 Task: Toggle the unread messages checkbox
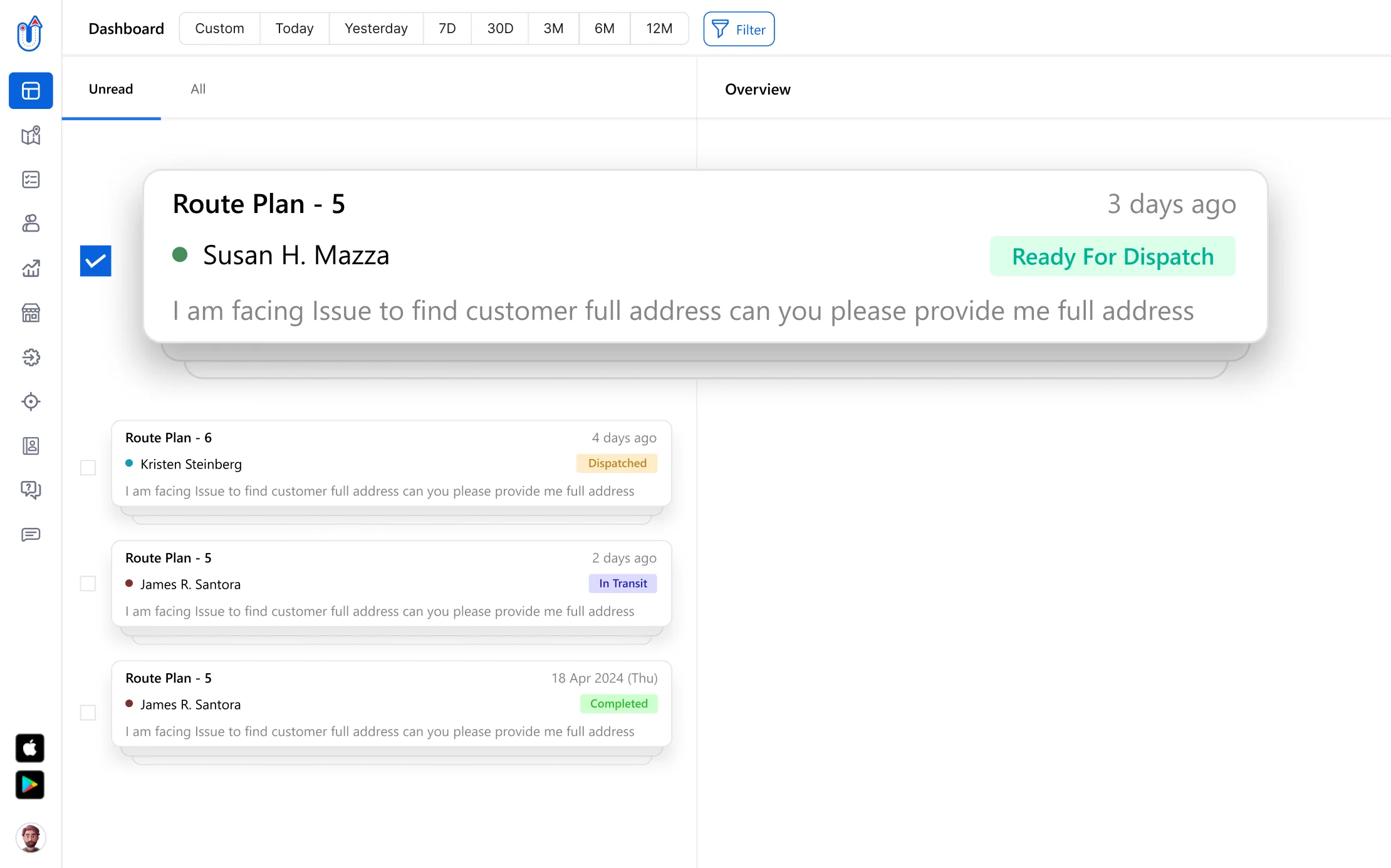pyautogui.click(x=95, y=261)
